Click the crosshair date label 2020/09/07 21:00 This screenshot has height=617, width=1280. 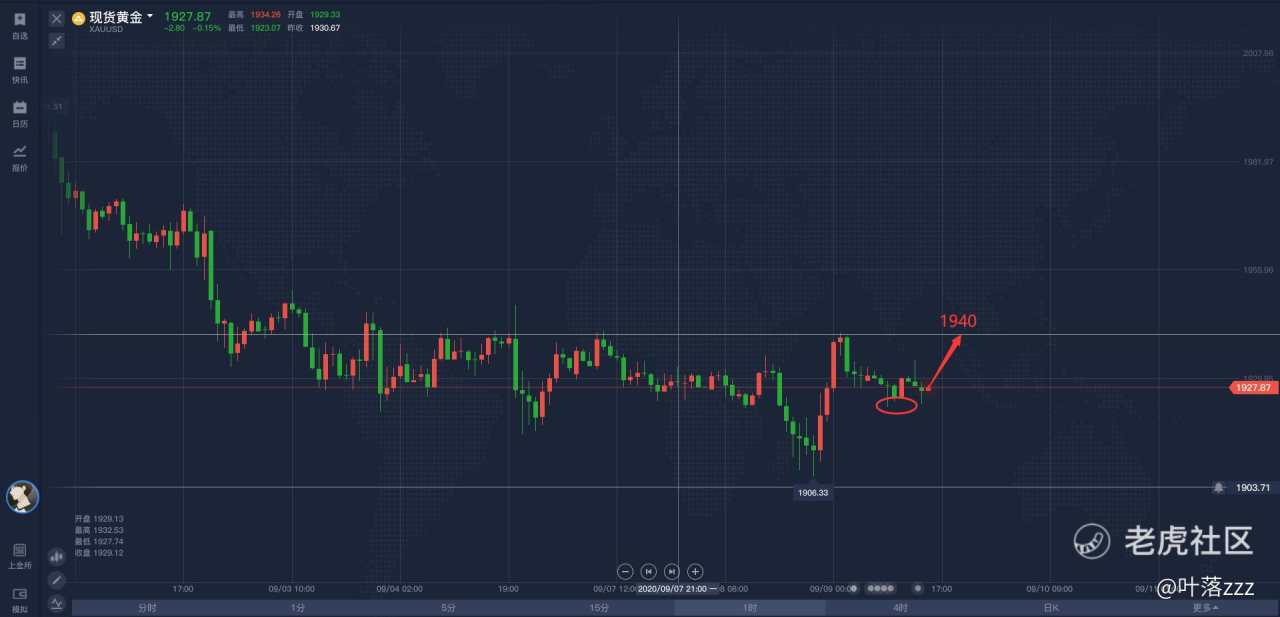coord(677,589)
